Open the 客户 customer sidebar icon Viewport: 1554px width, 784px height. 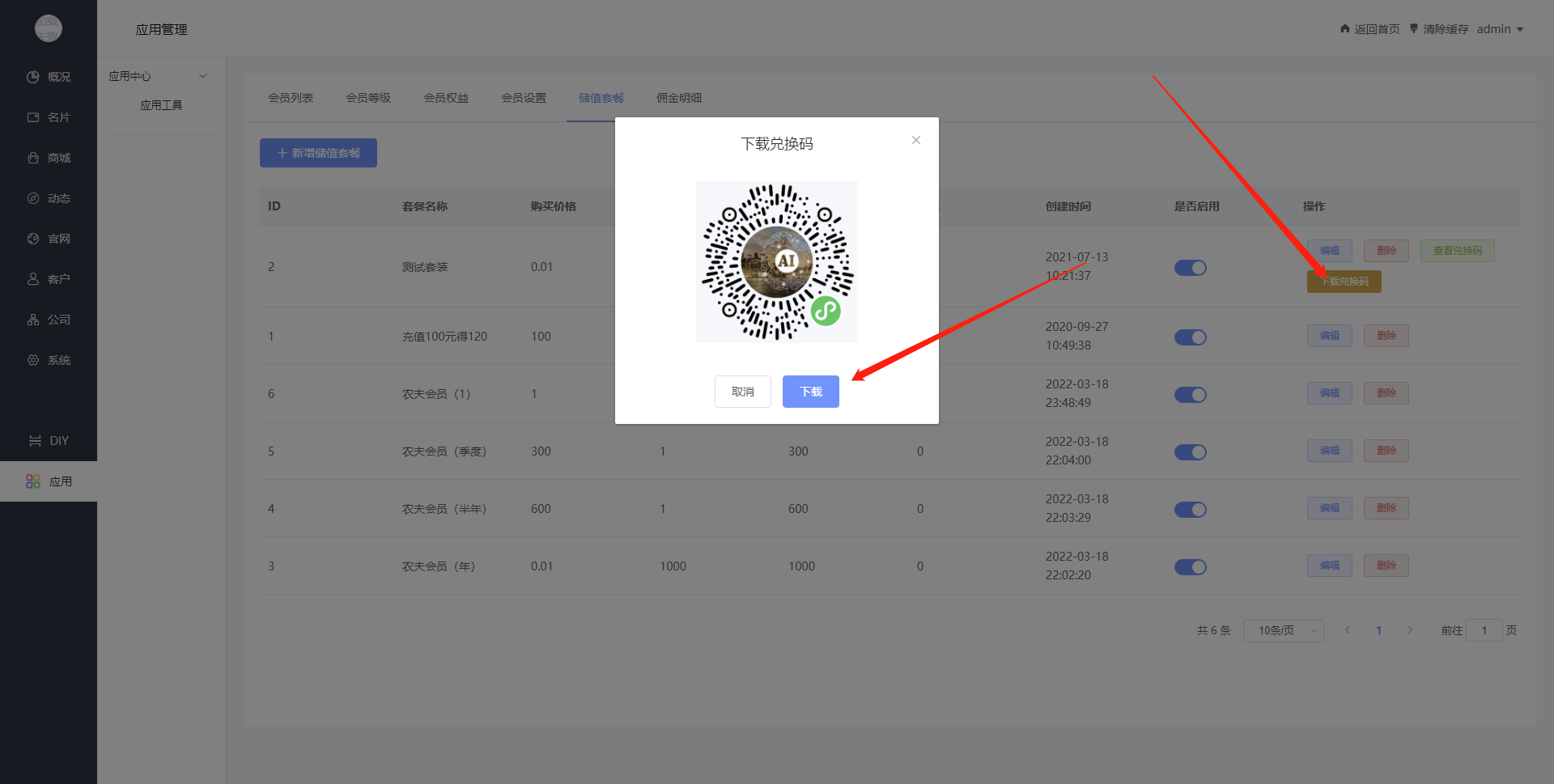pos(33,279)
